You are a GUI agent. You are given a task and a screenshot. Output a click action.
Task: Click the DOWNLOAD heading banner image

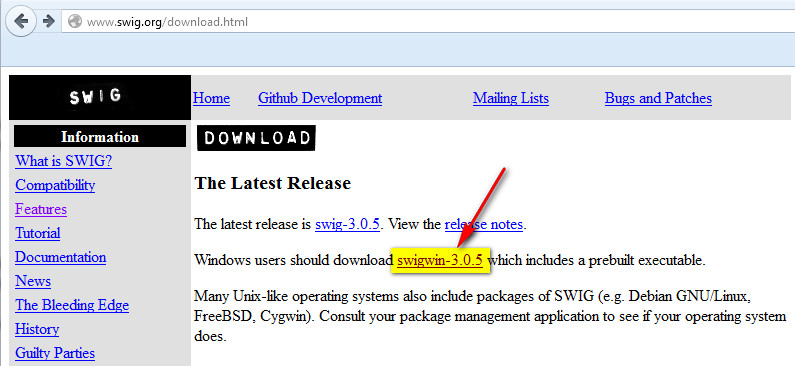(x=256, y=138)
